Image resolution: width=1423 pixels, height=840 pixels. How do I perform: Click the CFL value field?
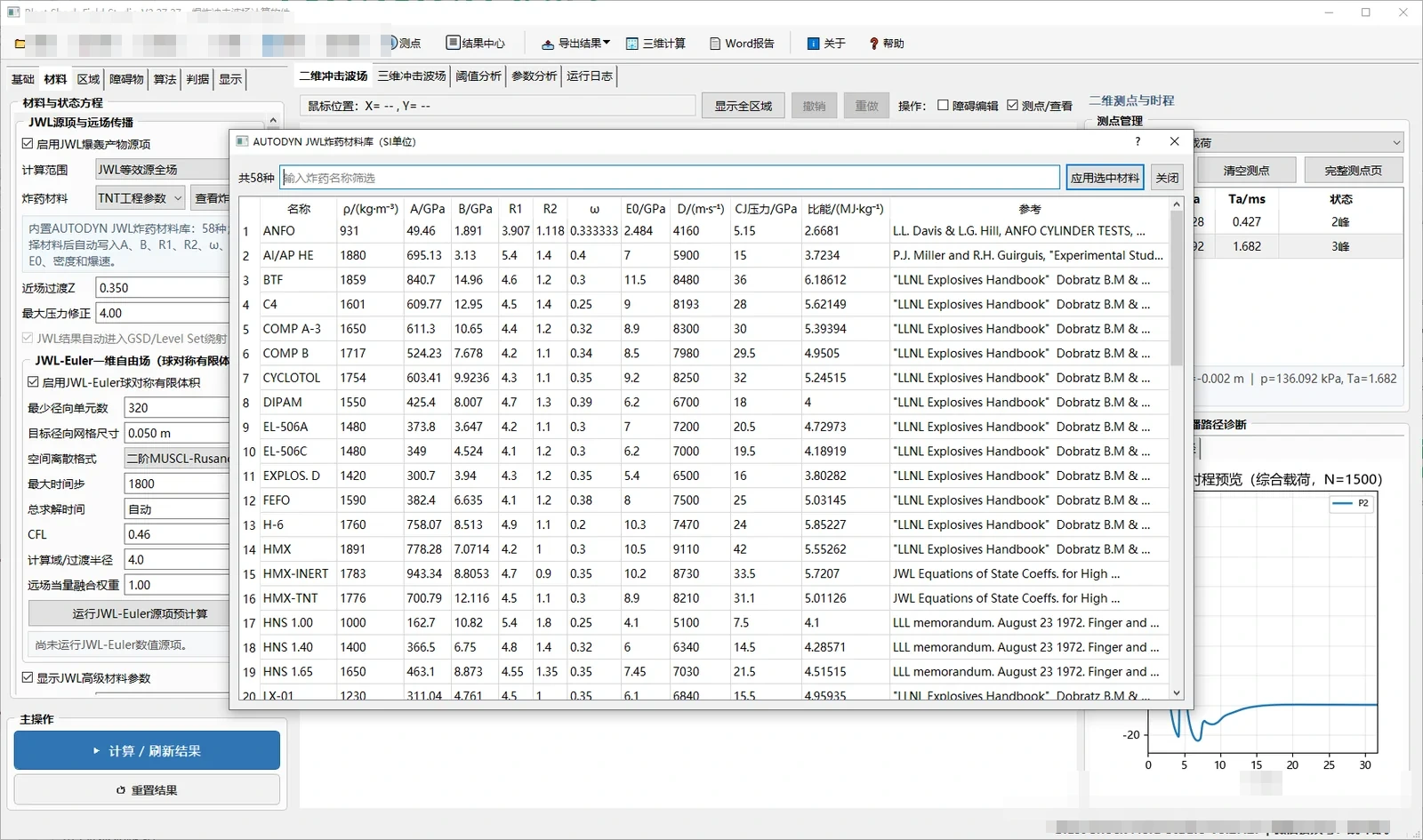tap(176, 534)
